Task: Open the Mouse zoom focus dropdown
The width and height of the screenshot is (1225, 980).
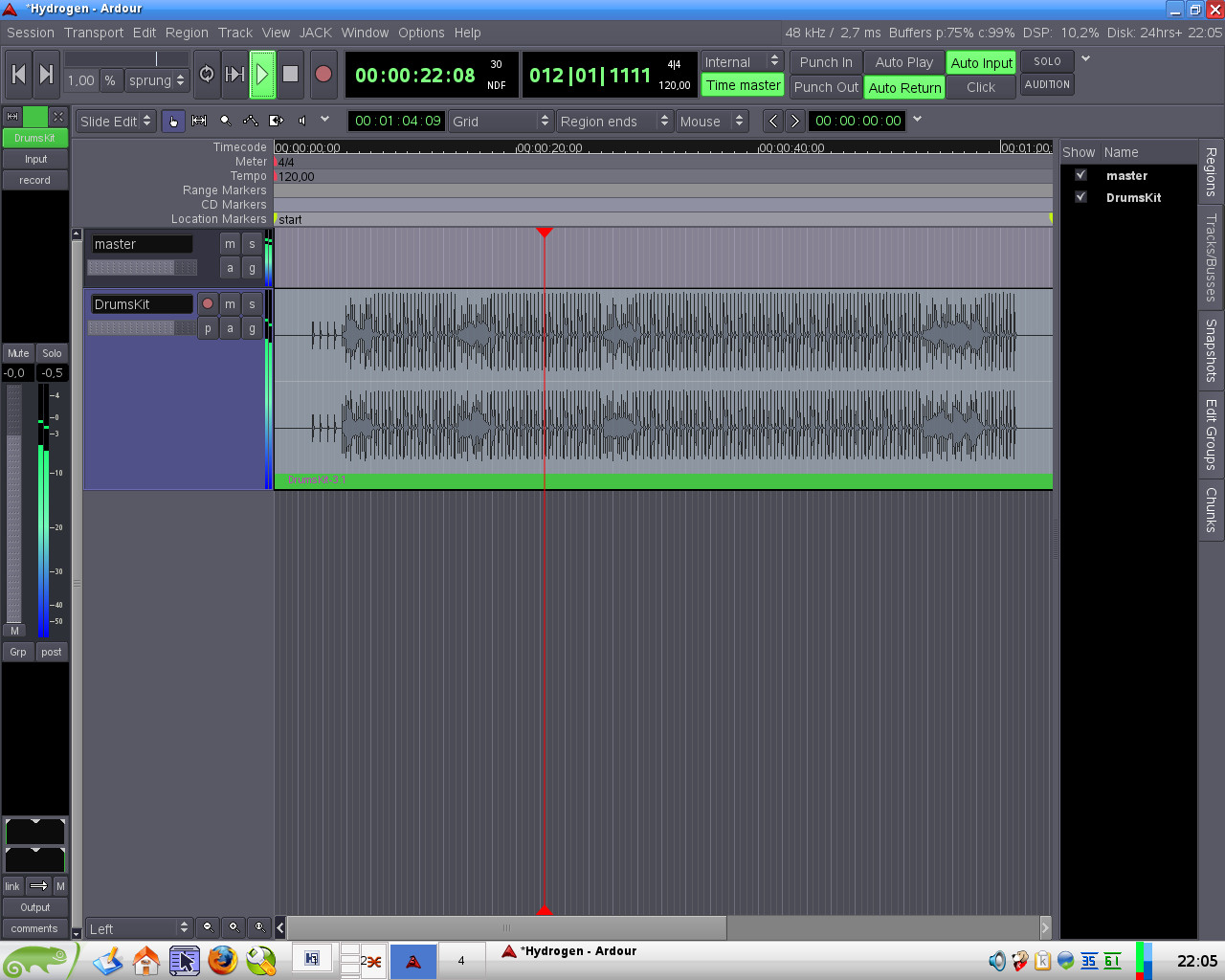Action: (x=711, y=122)
